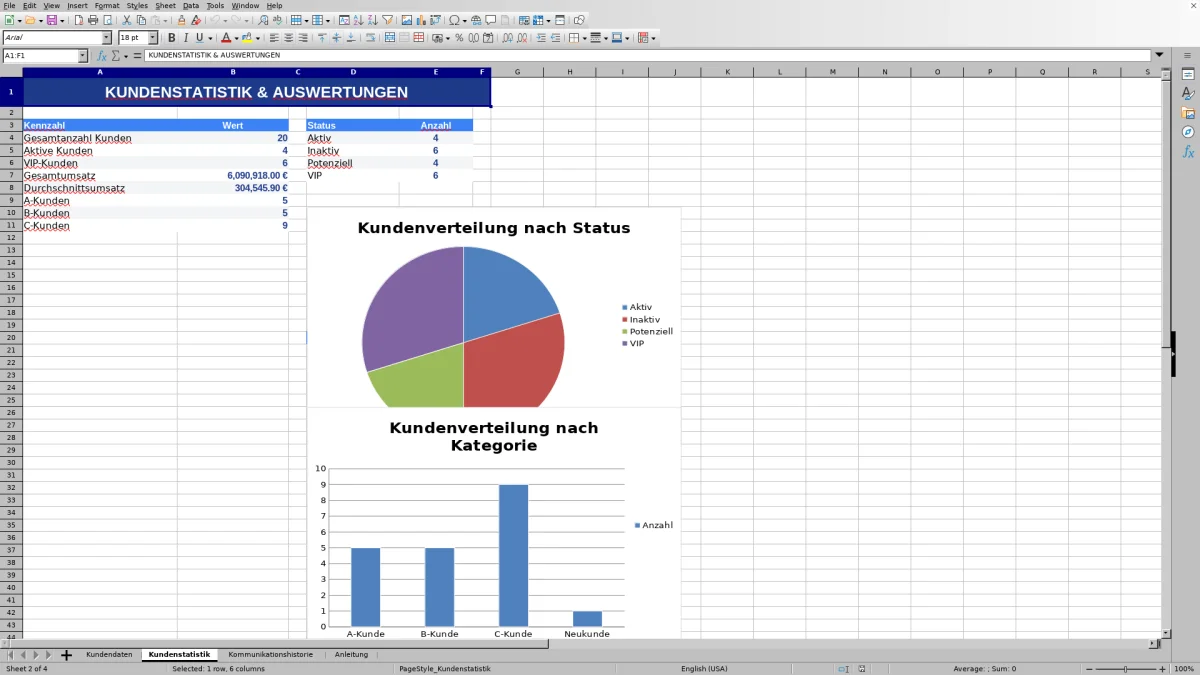
Task: Switch to the Kundendaten sheet tab
Action: pos(108,654)
